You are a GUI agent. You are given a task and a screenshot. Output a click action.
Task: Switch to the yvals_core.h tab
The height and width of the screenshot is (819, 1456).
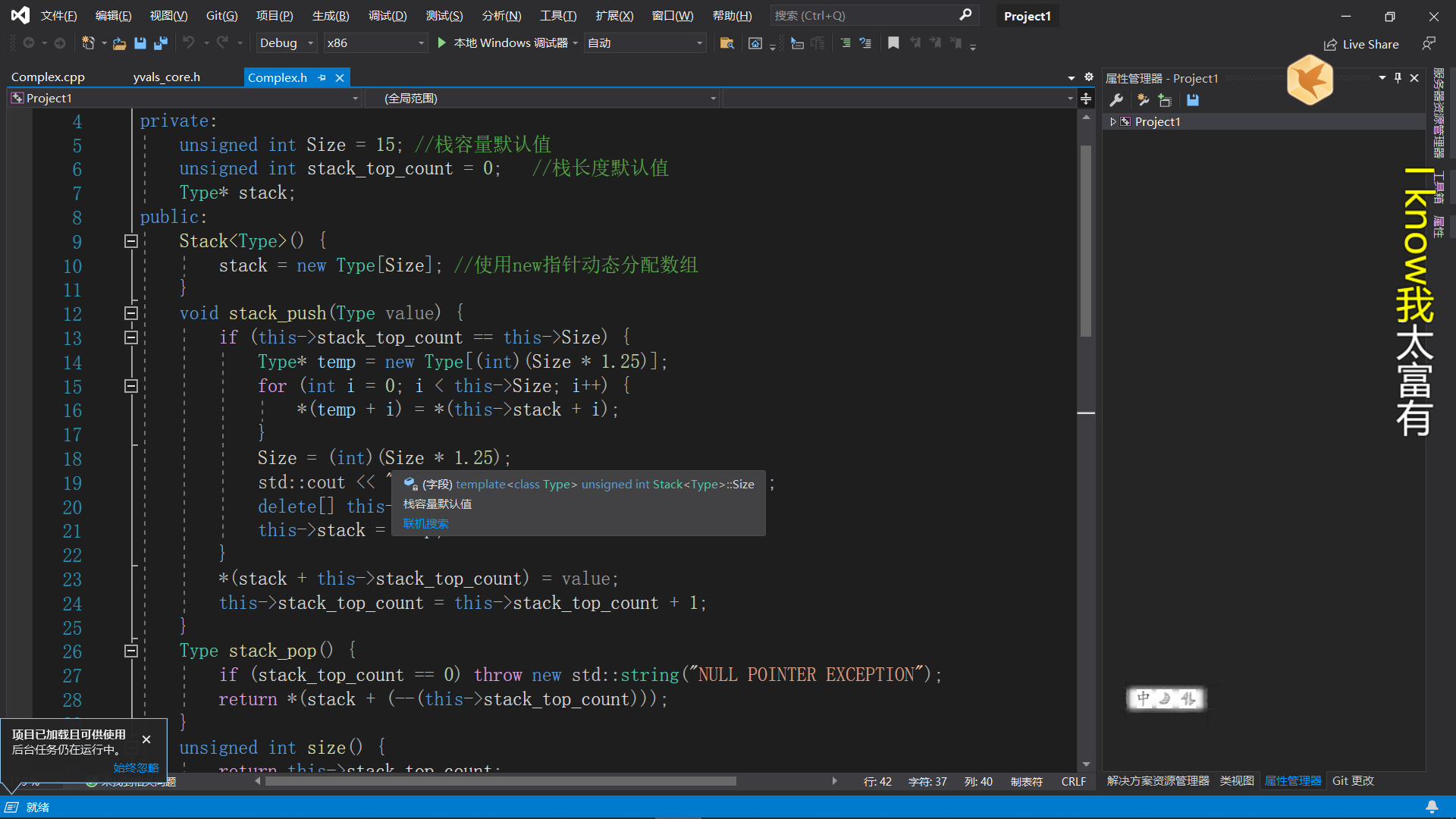[x=167, y=77]
